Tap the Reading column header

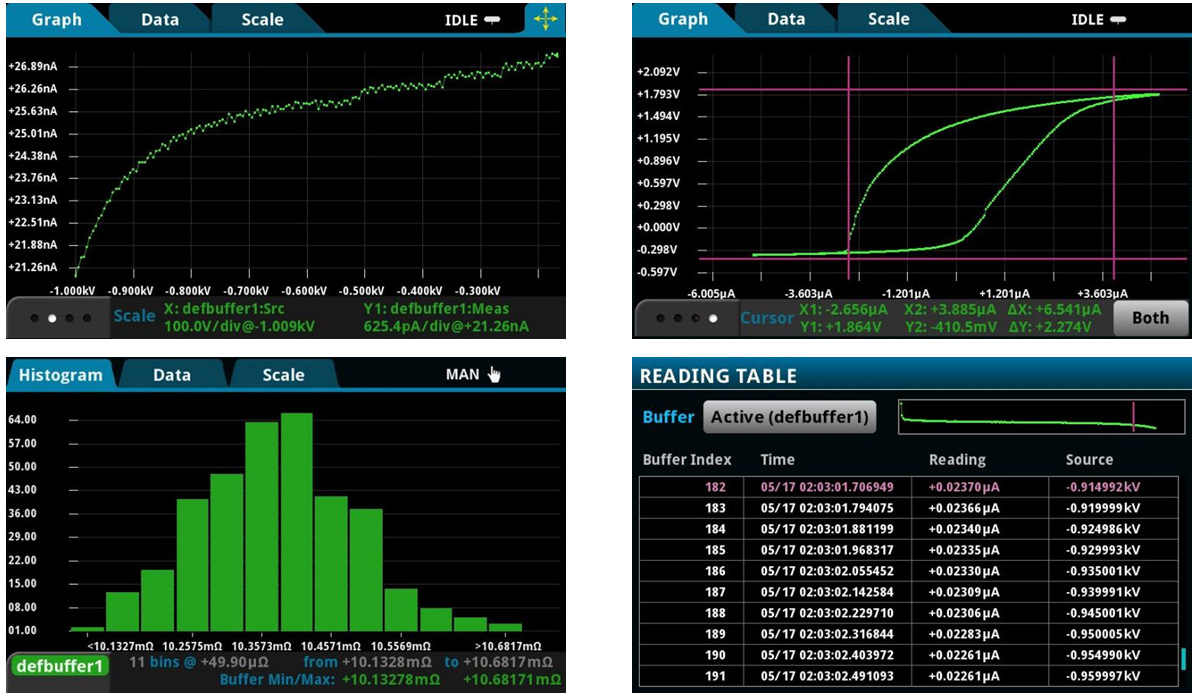tap(957, 460)
